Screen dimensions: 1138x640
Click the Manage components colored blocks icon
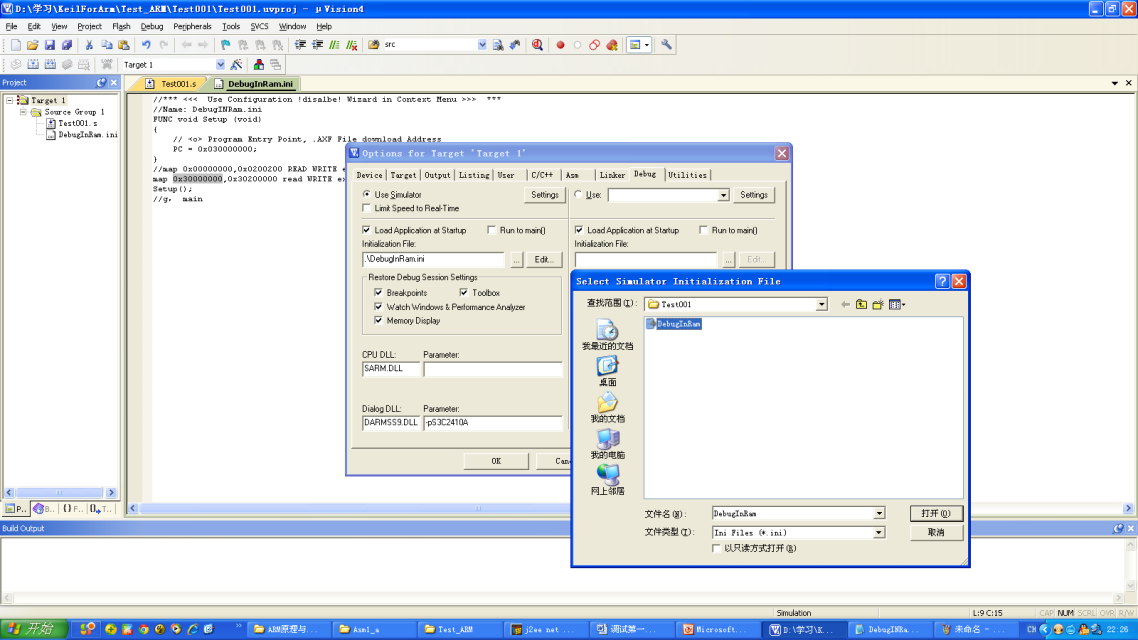(x=258, y=65)
